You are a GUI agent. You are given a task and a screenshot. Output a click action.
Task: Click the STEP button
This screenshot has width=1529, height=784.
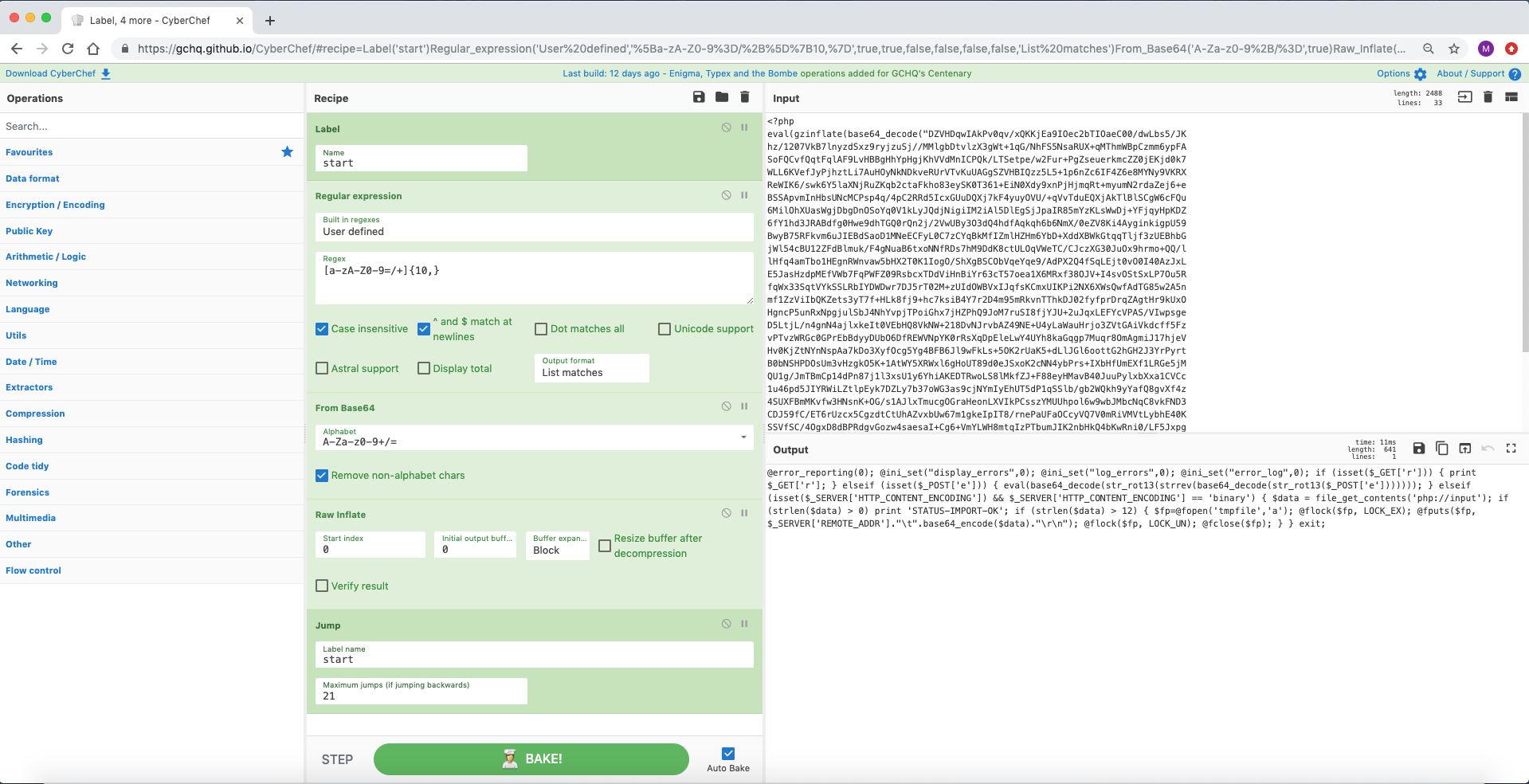click(x=337, y=759)
